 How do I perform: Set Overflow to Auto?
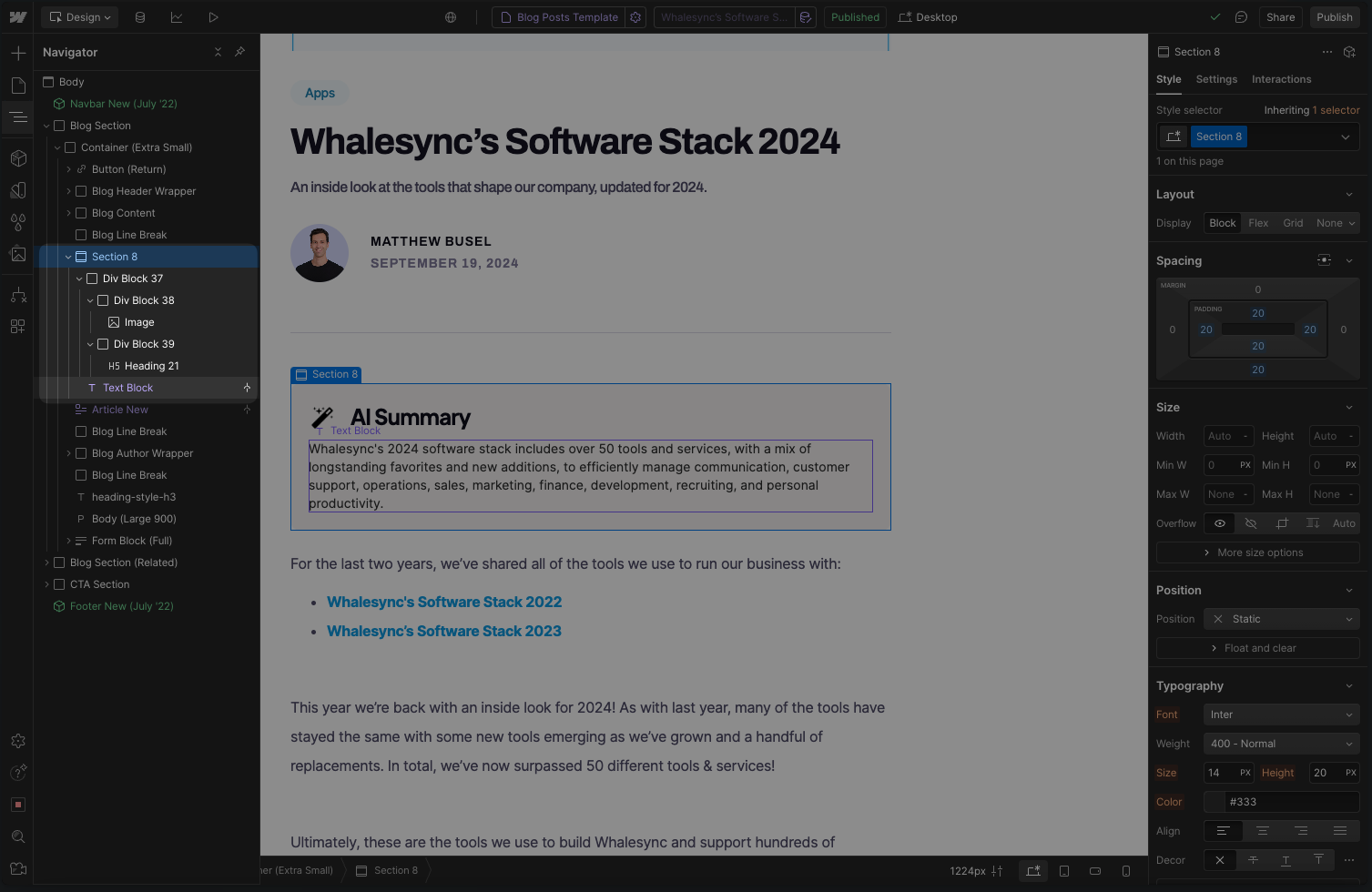coord(1344,523)
